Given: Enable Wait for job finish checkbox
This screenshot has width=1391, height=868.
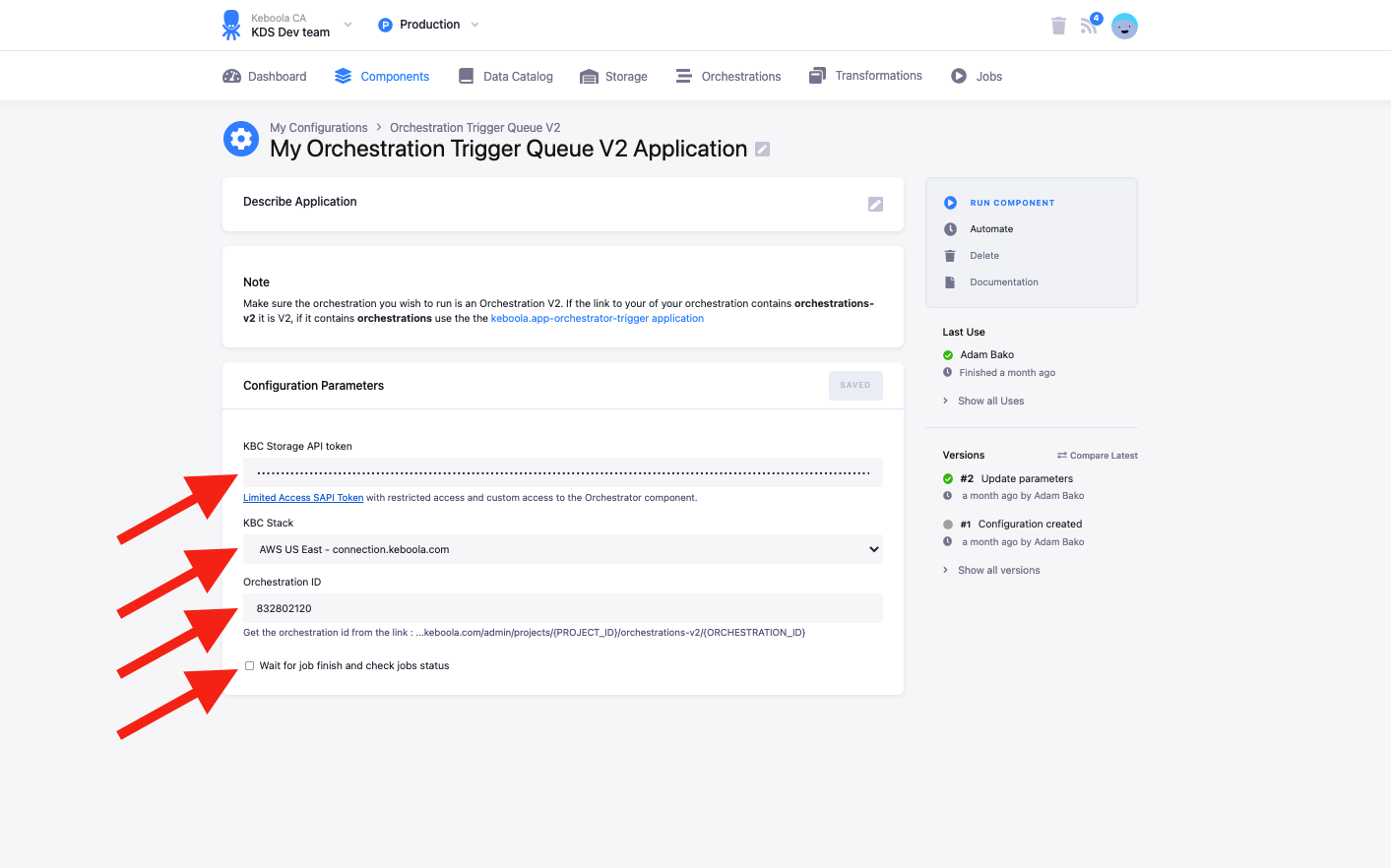Looking at the screenshot, I should point(249,666).
